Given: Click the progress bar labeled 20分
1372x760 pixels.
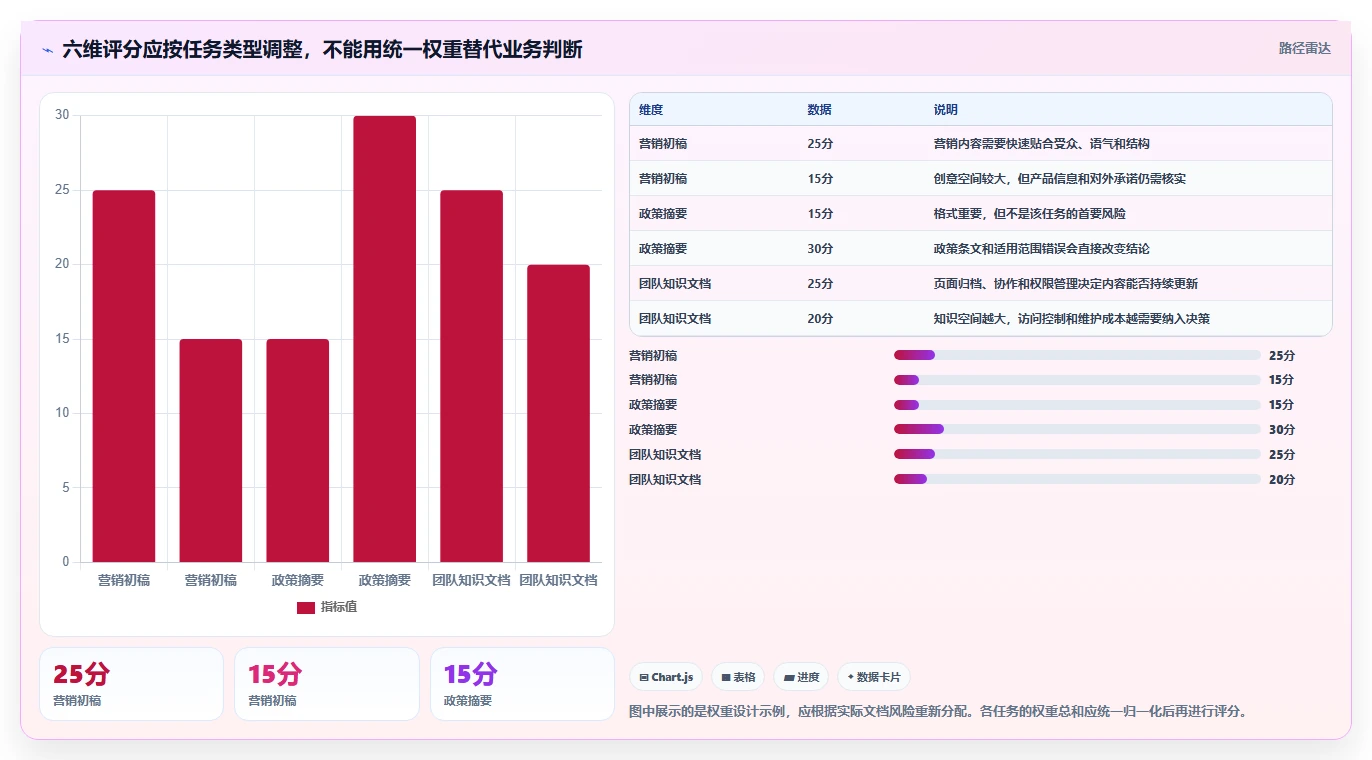Looking at the screenshot, I should [1077, 479].
